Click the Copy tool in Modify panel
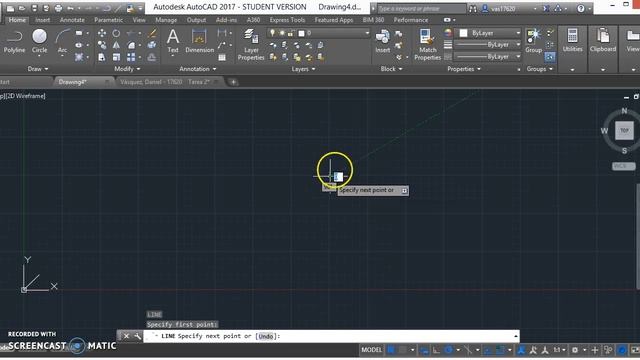 pos(102,45)
